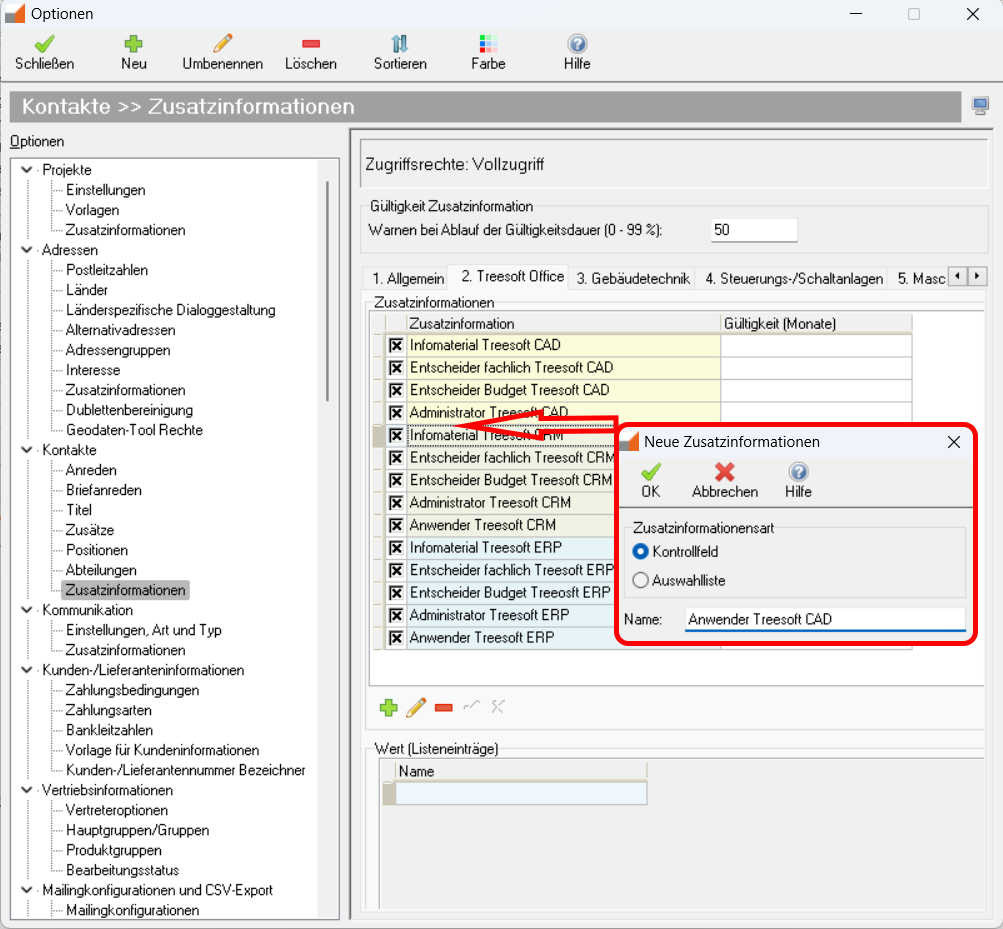Click the Name input field in dialog

[824, 619]
